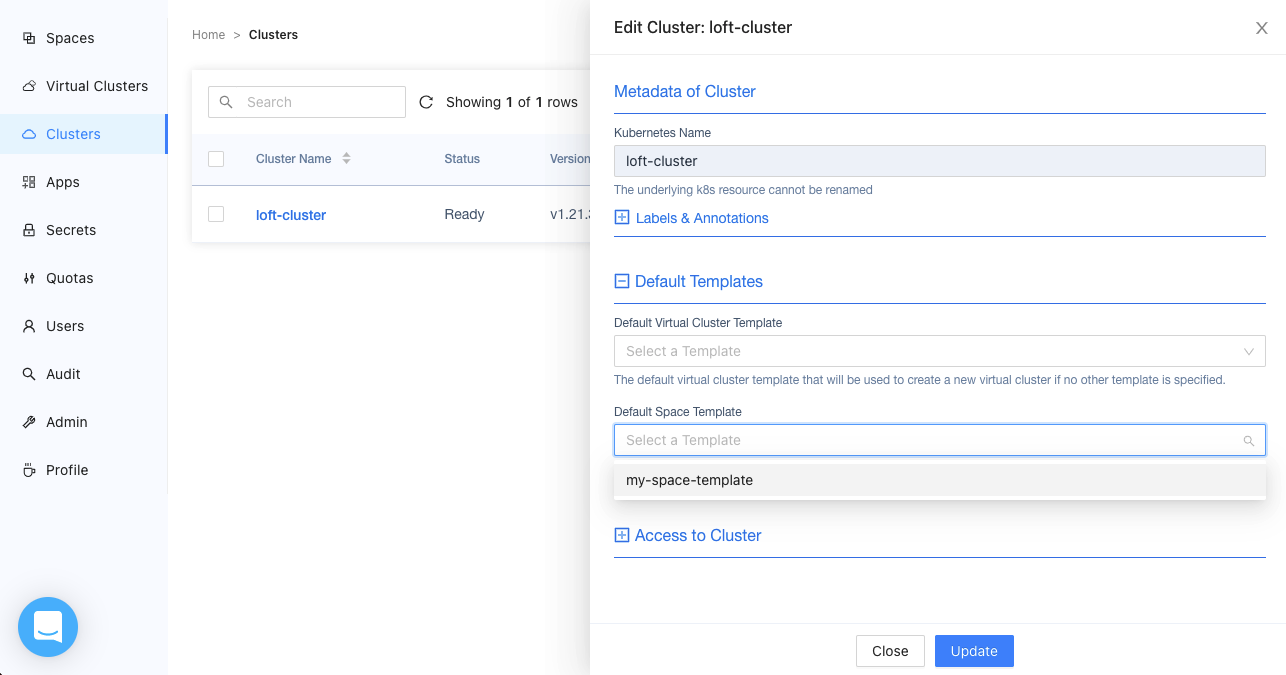Tick the select-all checkbox in the table header
The height and width of the screenshot is (675, 1286).
(216, 159)
